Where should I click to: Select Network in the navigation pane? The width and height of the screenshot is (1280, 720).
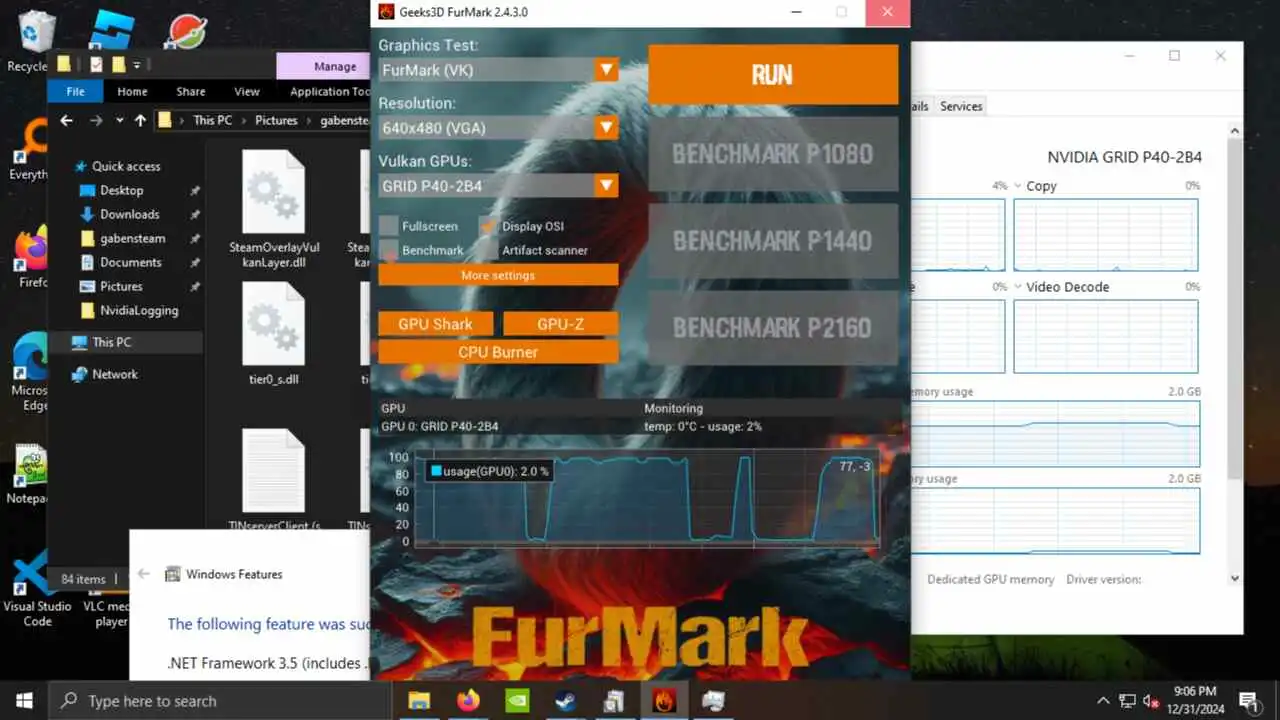[x=115, y=374]
